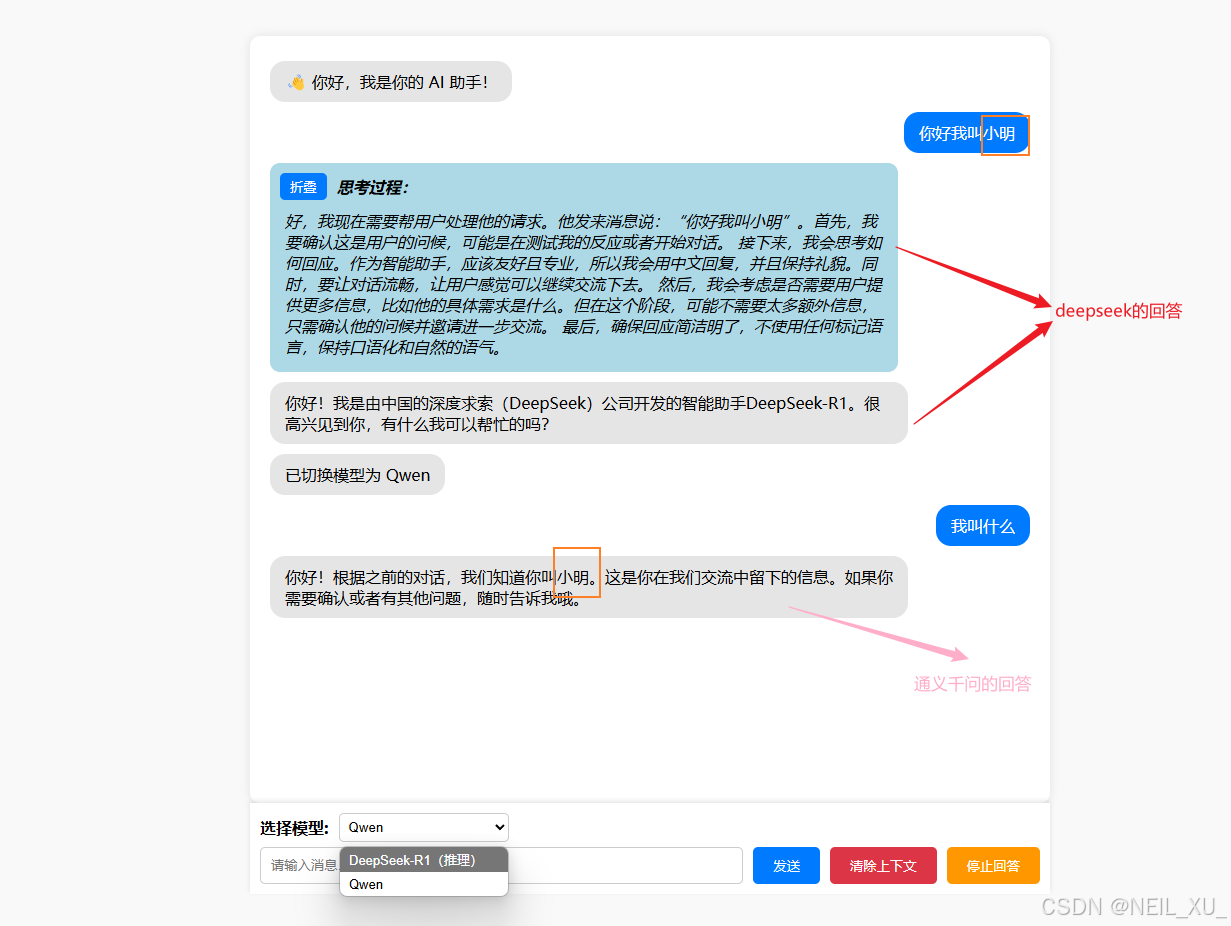Click the blue thinking process paragraph text

(x=584, y=284)
